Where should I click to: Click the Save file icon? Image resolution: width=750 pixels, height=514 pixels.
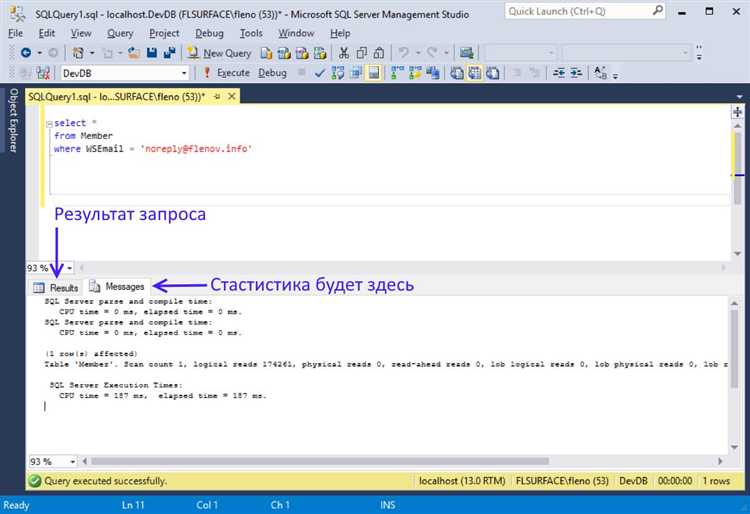[x=153, y=53]
